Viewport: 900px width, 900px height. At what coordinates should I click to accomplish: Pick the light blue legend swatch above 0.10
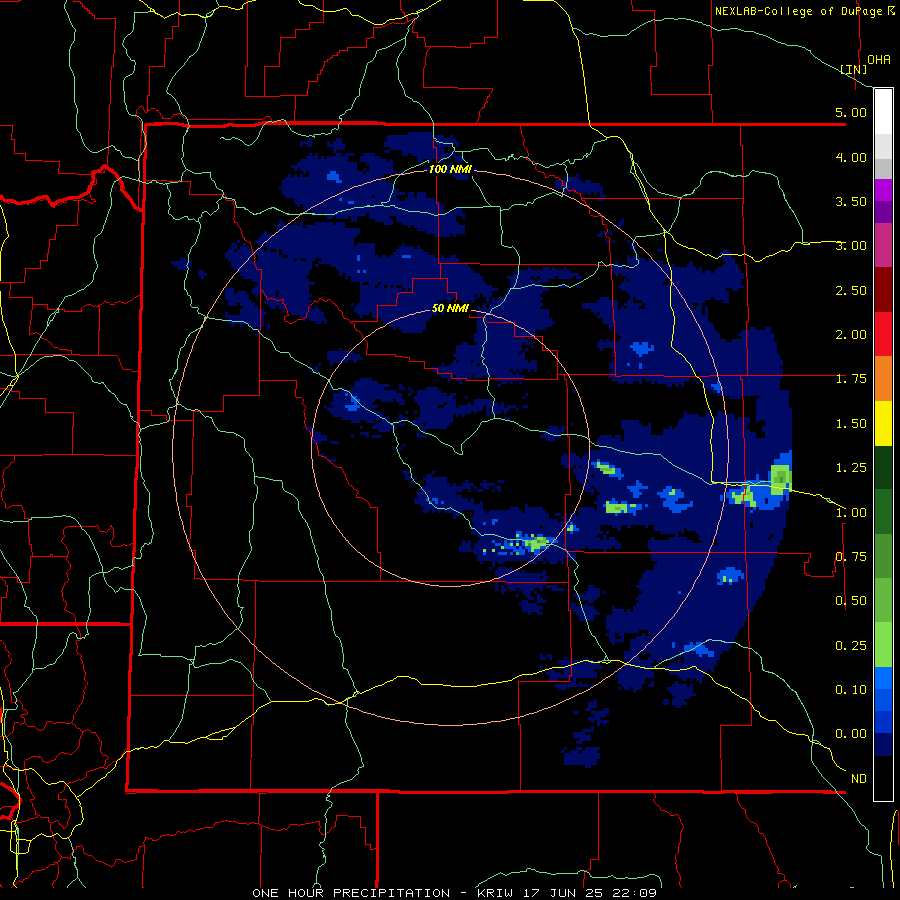tap(883, 678)
